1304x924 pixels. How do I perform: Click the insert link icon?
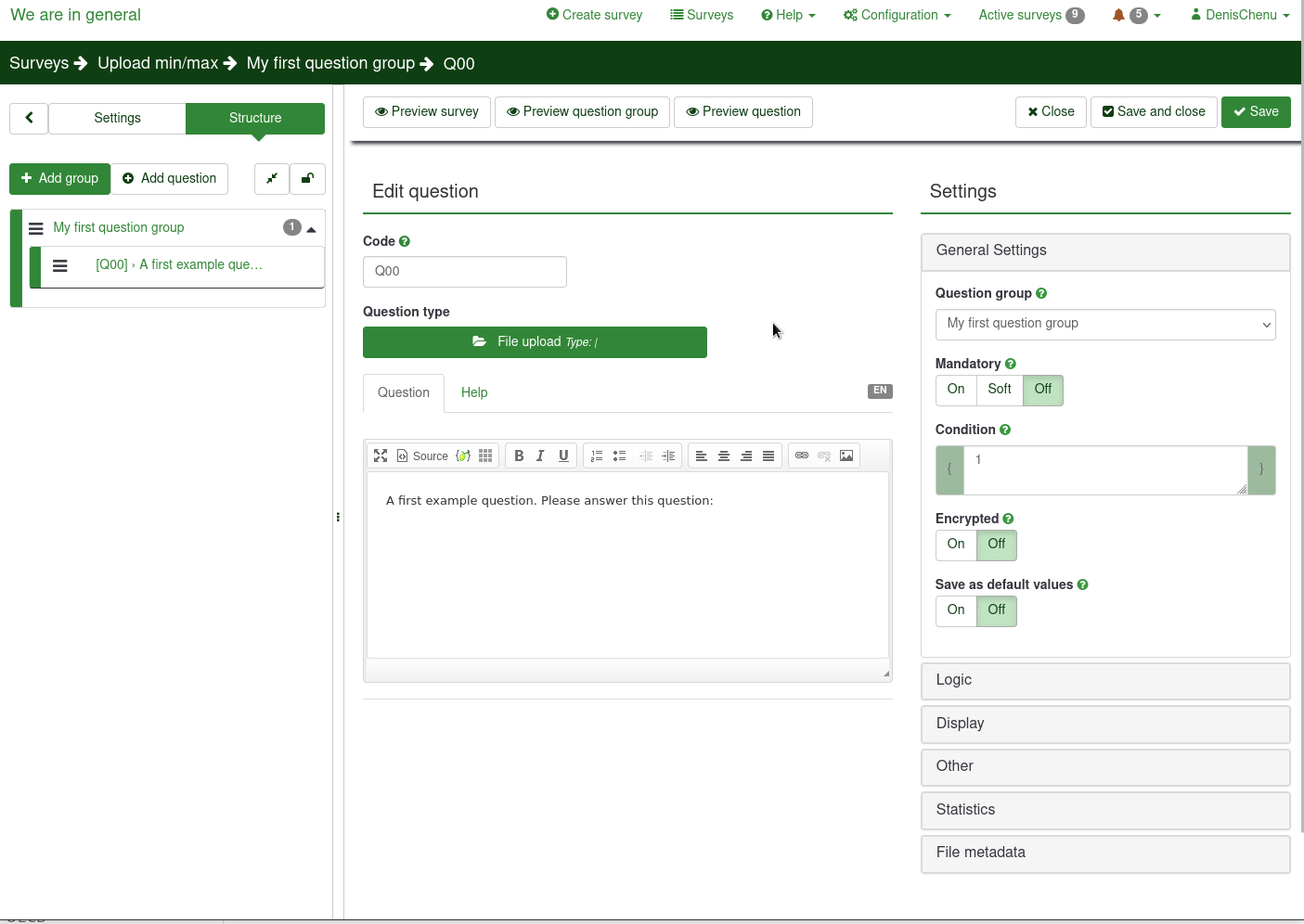point(802,456)
